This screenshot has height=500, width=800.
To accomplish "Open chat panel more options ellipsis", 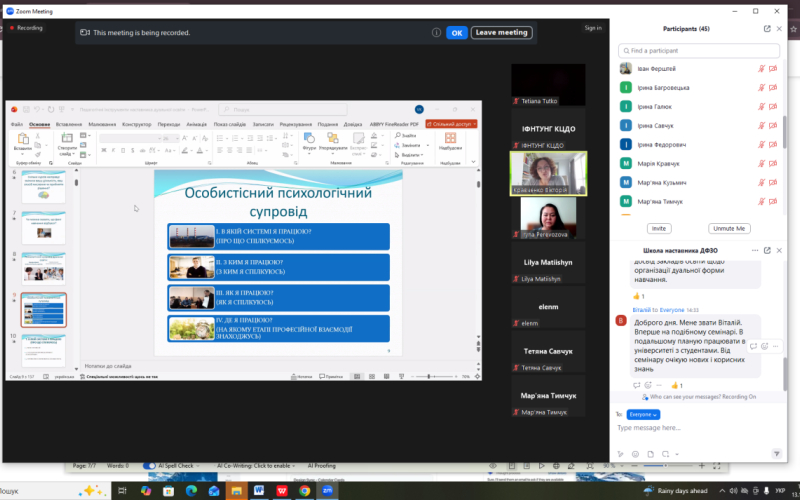I will click(x=755, y=251).
